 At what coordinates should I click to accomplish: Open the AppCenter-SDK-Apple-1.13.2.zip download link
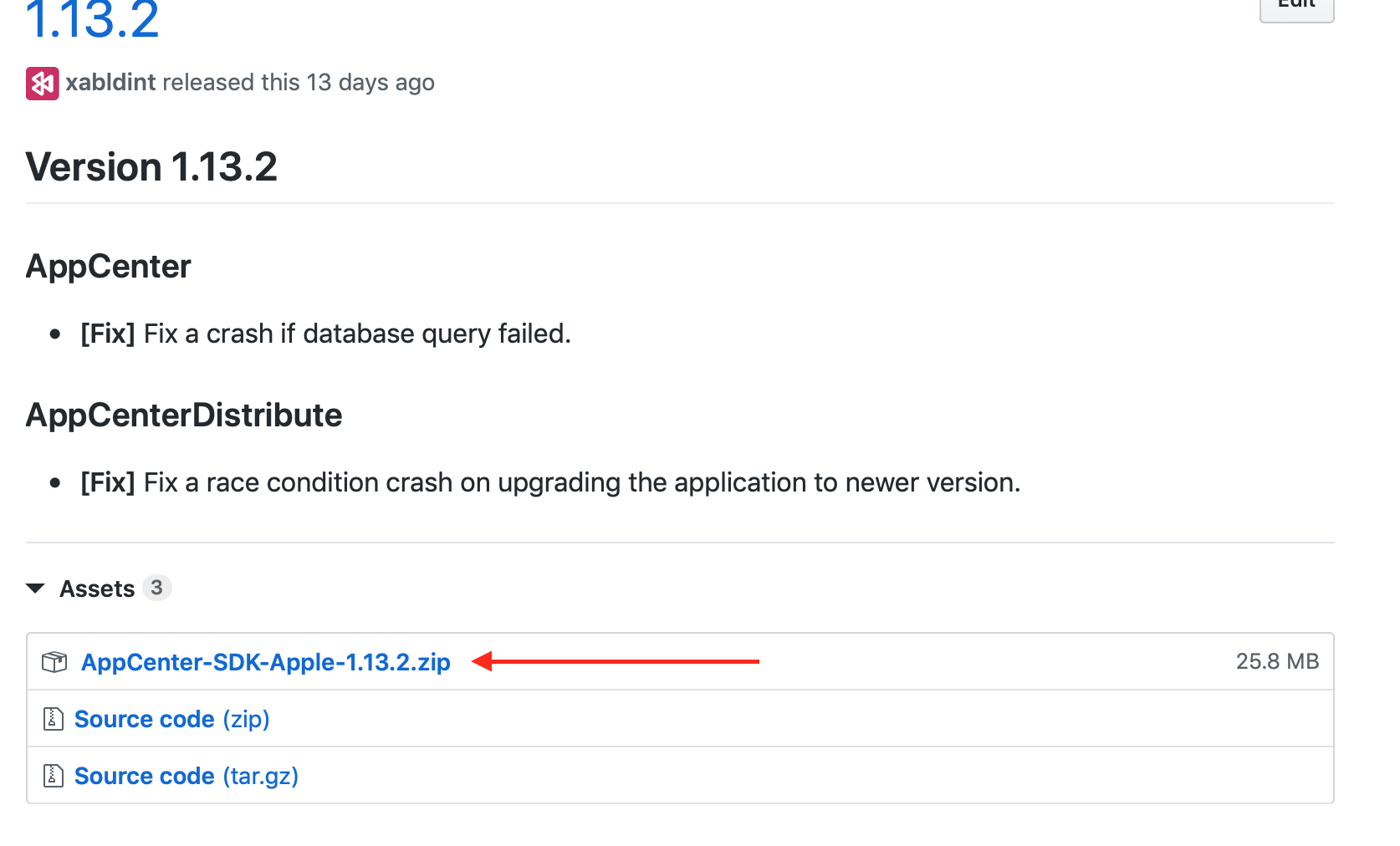point(266,661)
